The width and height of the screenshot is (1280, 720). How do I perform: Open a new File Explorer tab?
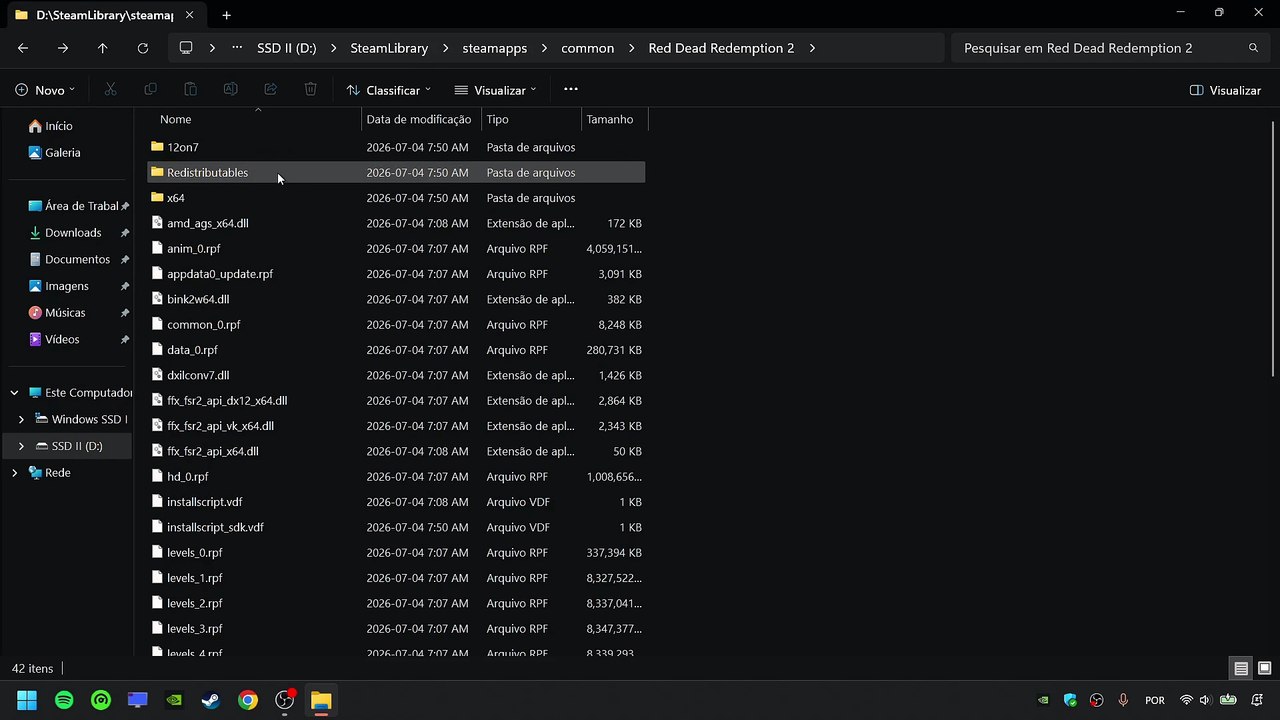(x=226, y=15)
